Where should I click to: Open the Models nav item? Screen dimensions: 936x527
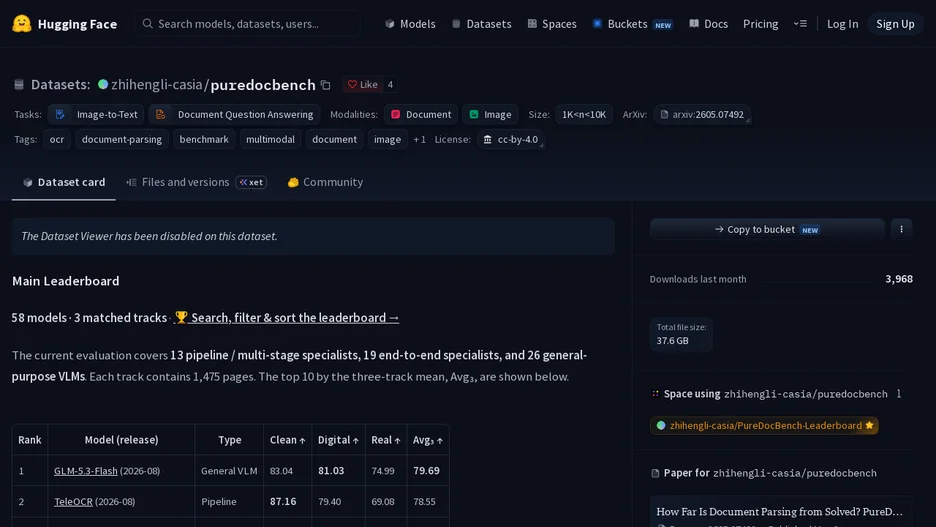click(x=410, y=24)
